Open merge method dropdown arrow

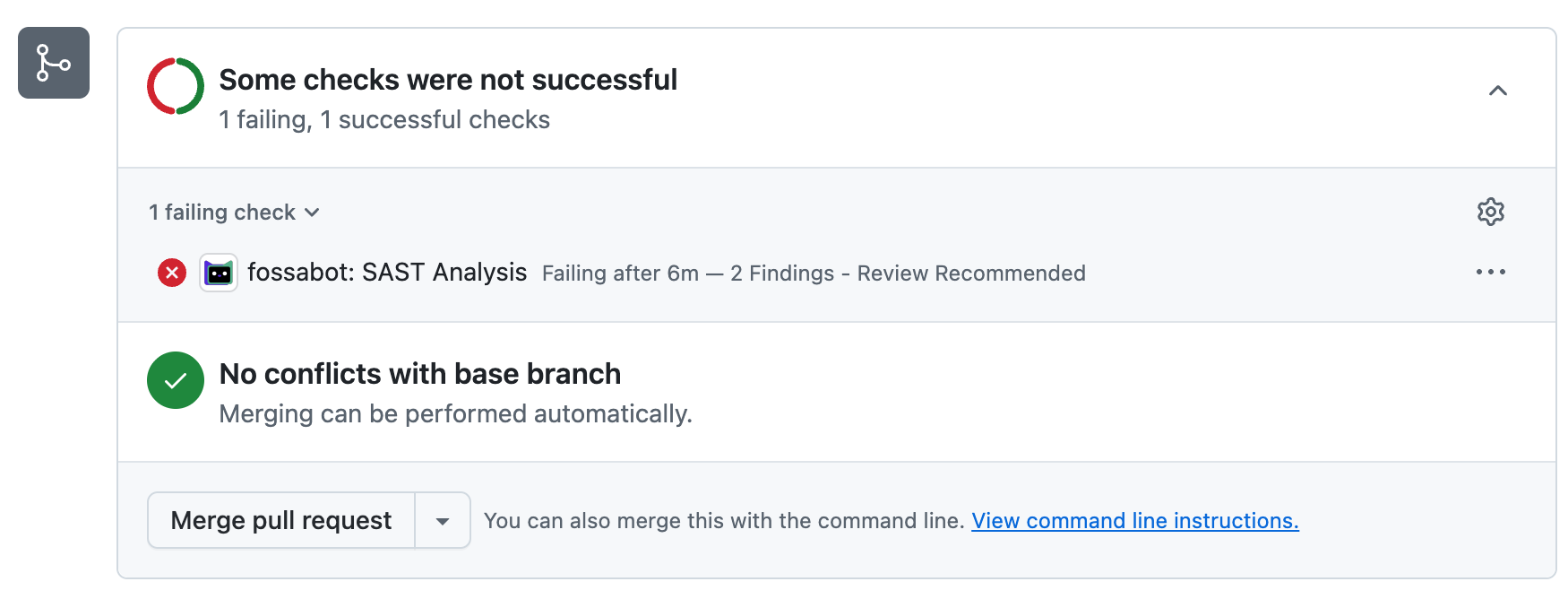coord(443,520)
